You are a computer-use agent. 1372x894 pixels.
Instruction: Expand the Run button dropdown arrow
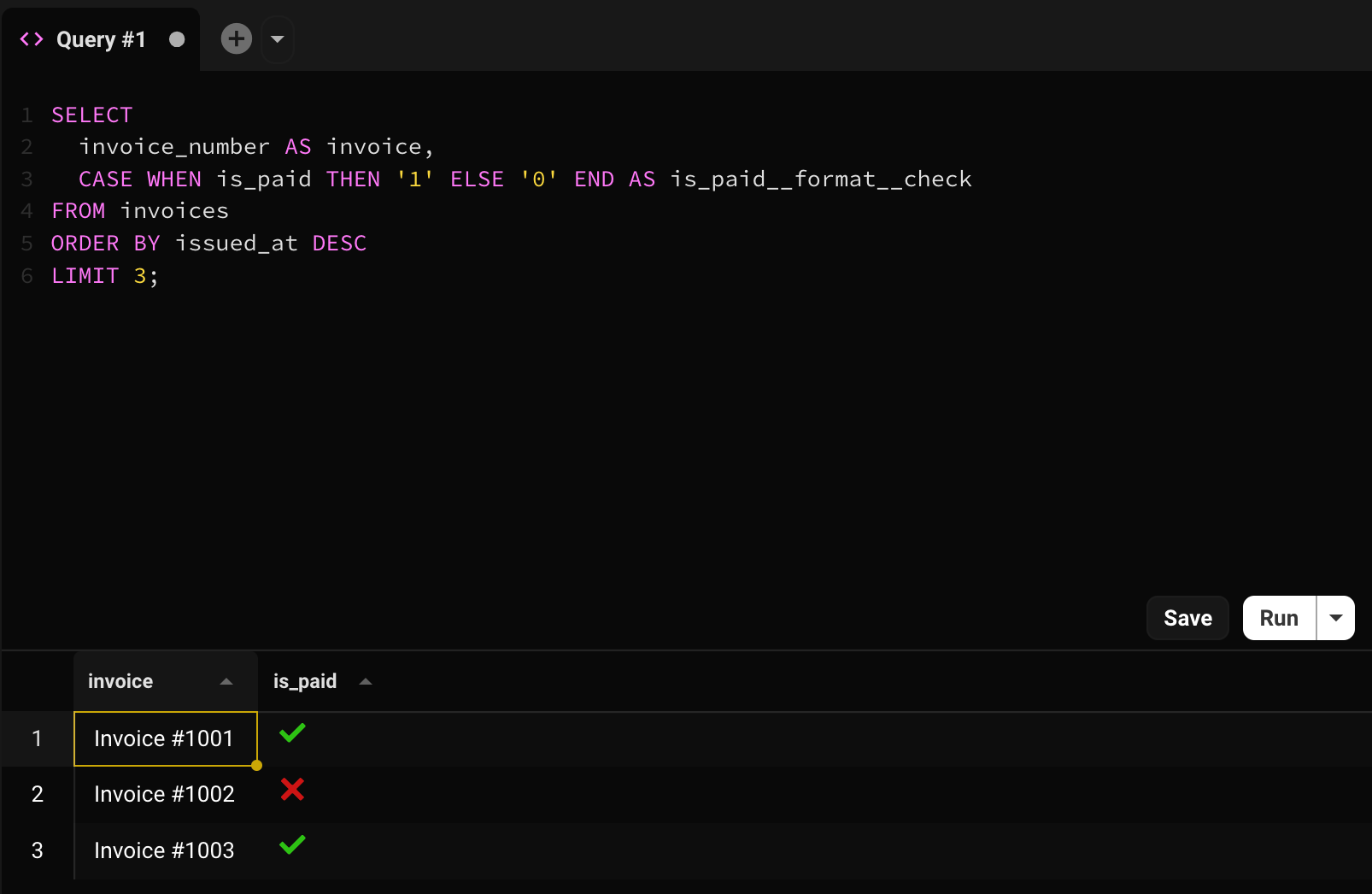coord(1335,618)
